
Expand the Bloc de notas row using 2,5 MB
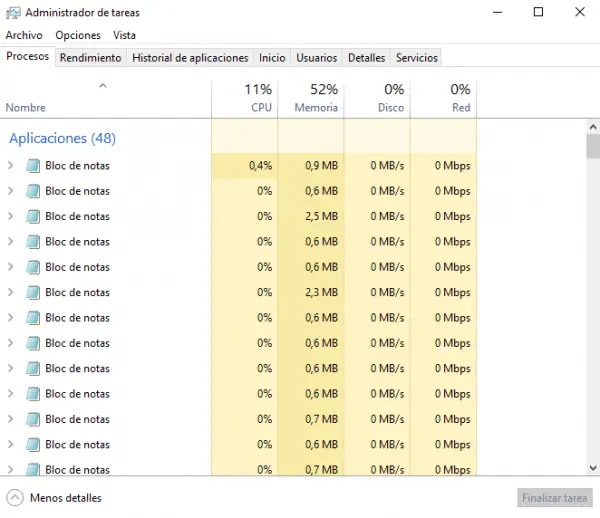[x=11, y=216]
